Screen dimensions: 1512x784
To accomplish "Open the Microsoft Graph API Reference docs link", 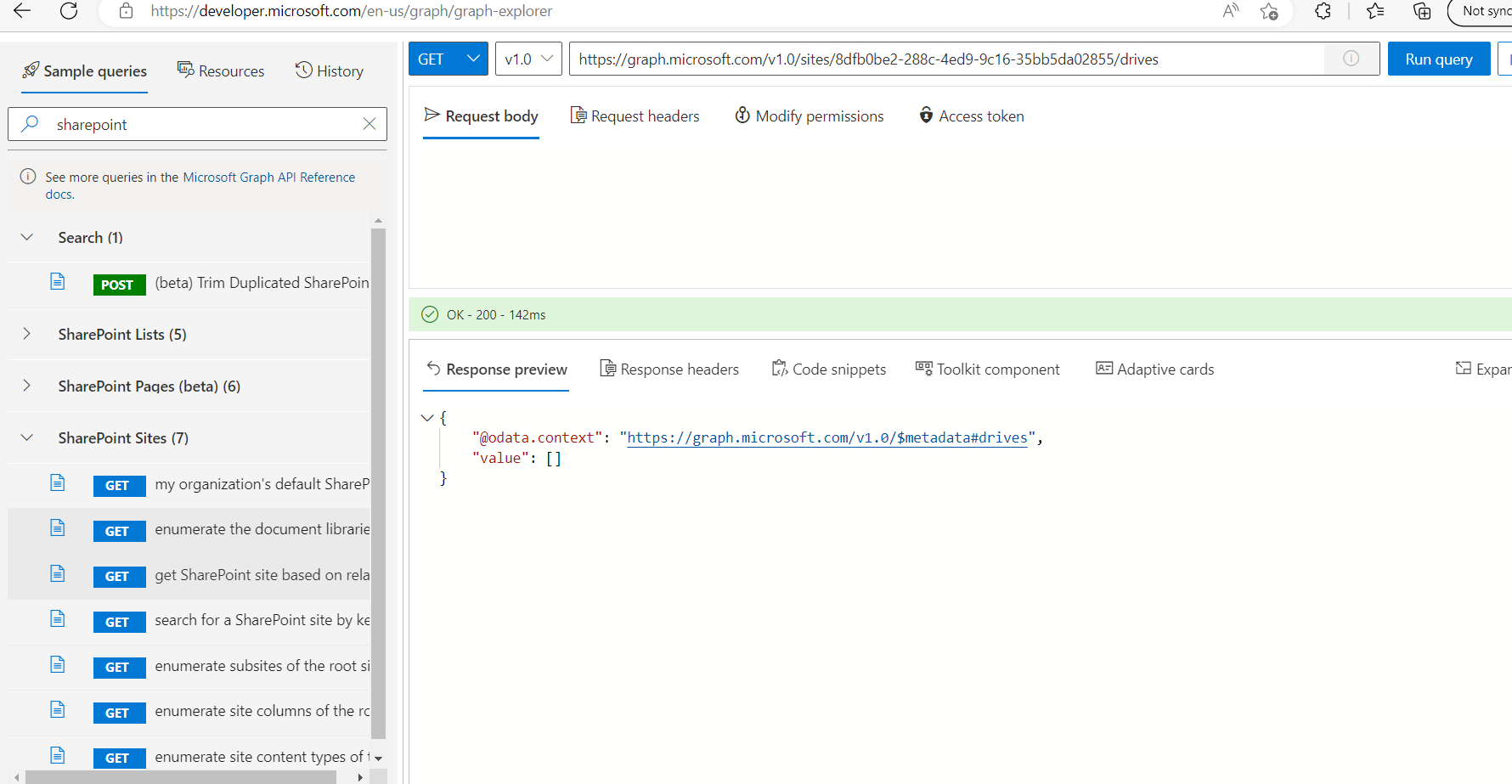I will pos(268,177).
